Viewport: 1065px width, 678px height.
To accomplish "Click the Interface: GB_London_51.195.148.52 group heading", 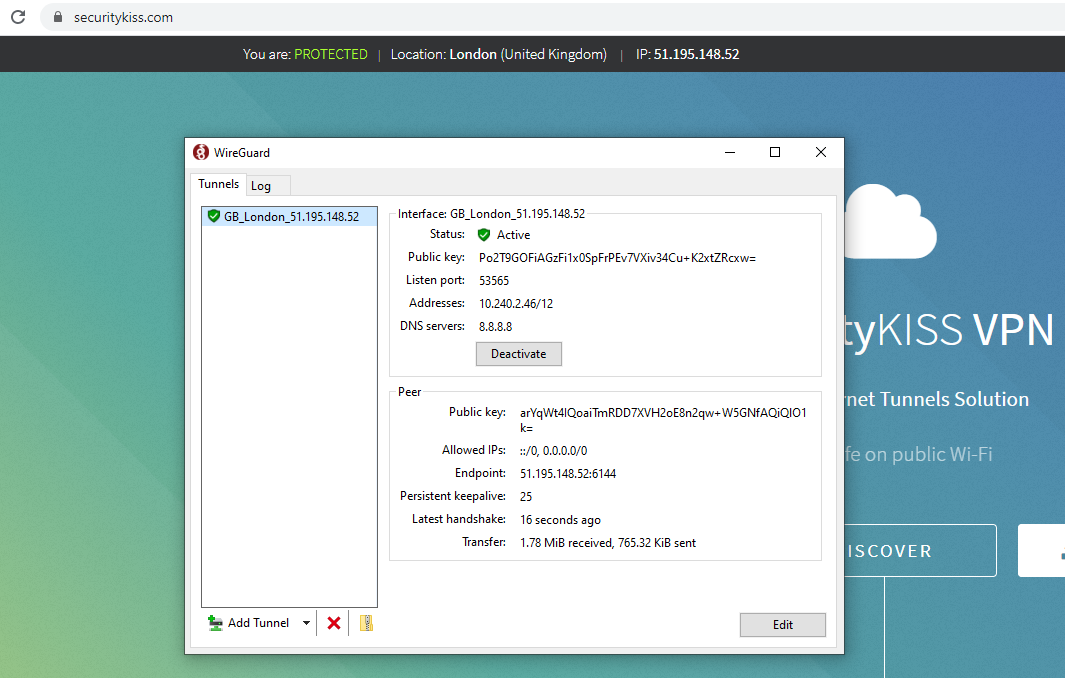I will tap(491, 214).
